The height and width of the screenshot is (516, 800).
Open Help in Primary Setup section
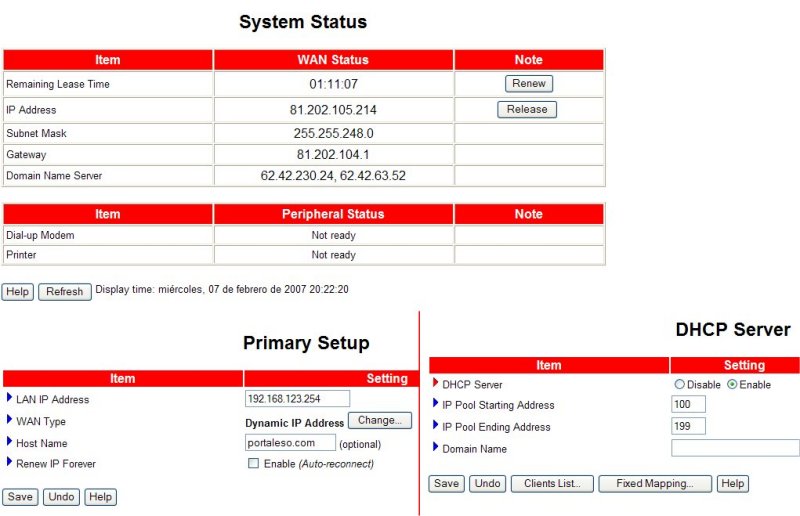click(x=100, y=497)
